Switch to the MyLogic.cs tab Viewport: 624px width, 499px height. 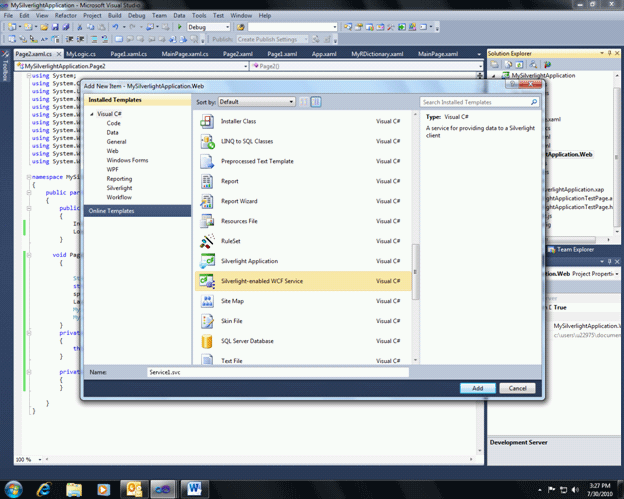click(81, 54)
